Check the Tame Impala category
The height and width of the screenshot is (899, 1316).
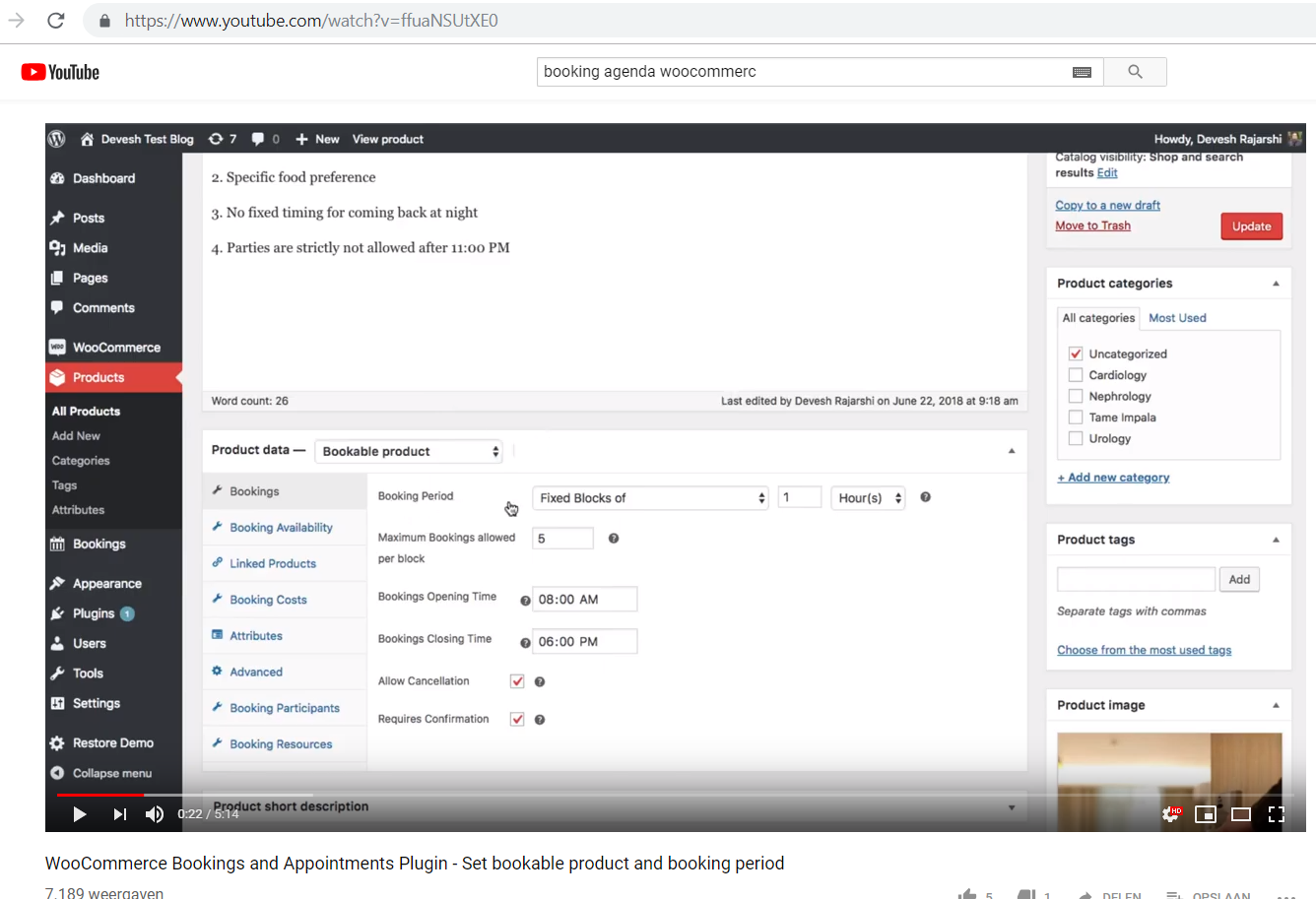tap(1076, 417)
